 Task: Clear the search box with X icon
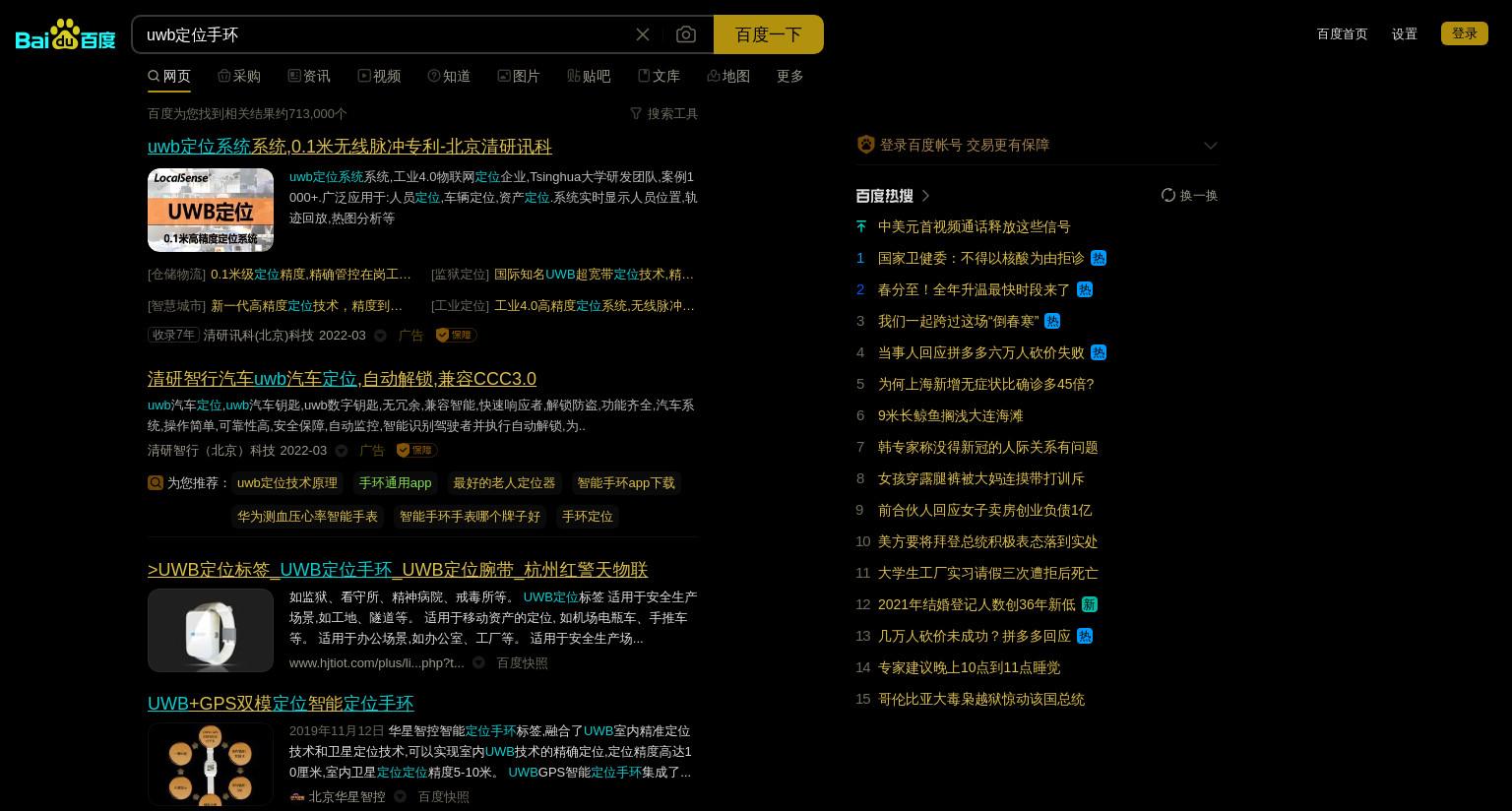[x=643, y=34]
